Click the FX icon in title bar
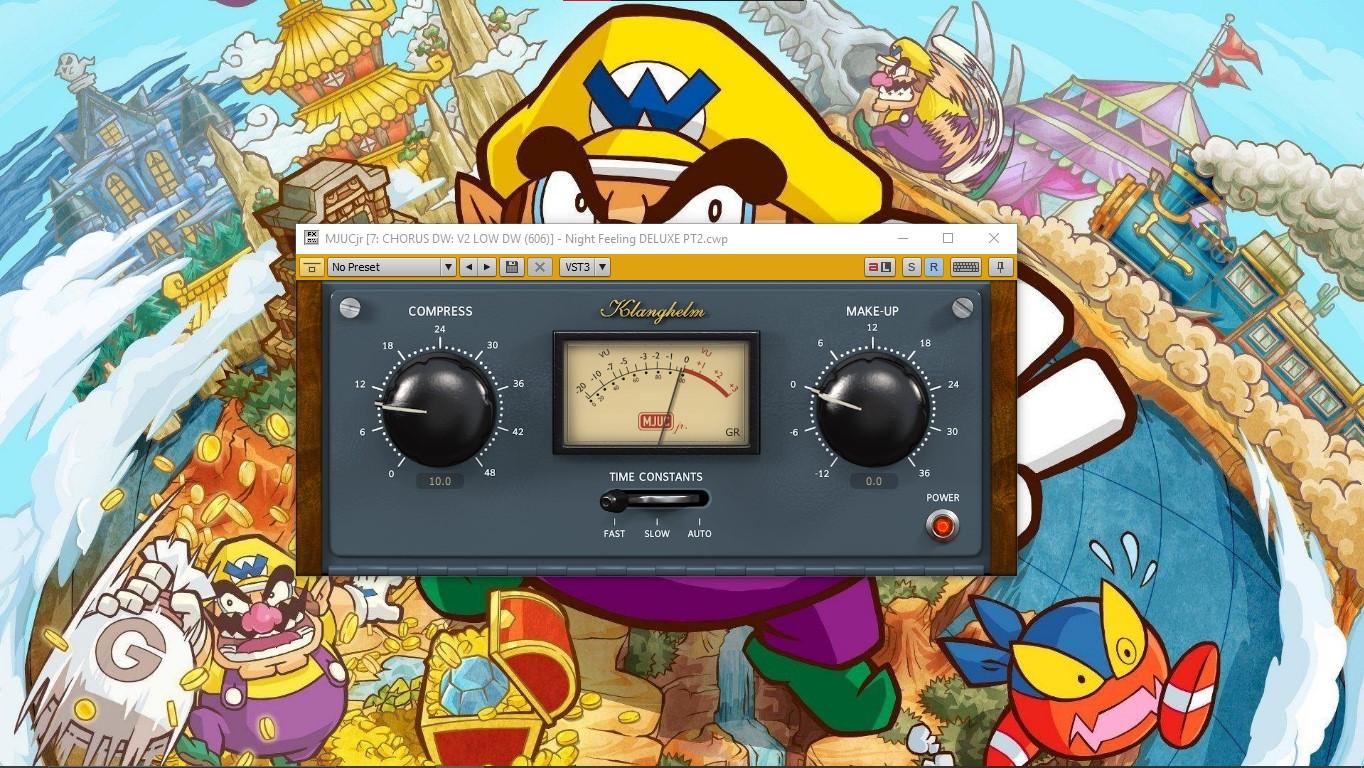1364x768 pixels. click(311, 238)
